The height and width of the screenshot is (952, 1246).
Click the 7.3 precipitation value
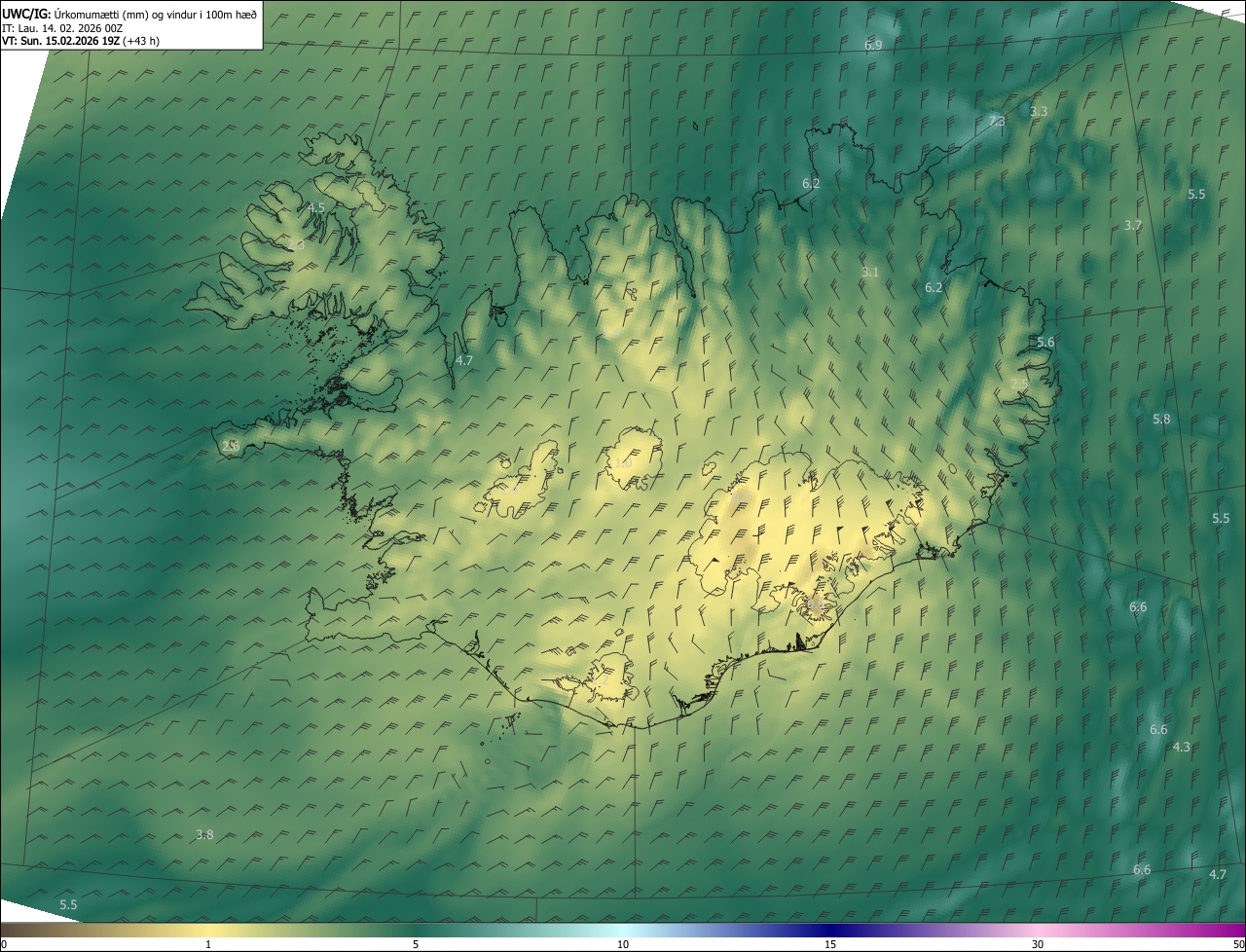click(997, 121)
